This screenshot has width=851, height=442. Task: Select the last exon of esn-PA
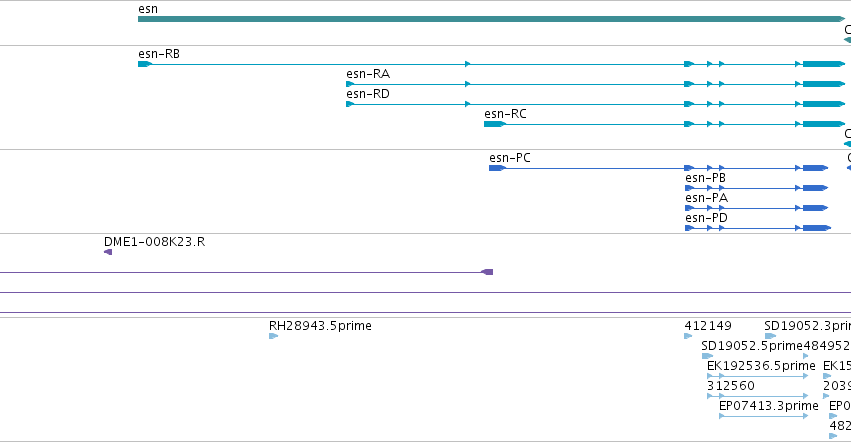815,208
